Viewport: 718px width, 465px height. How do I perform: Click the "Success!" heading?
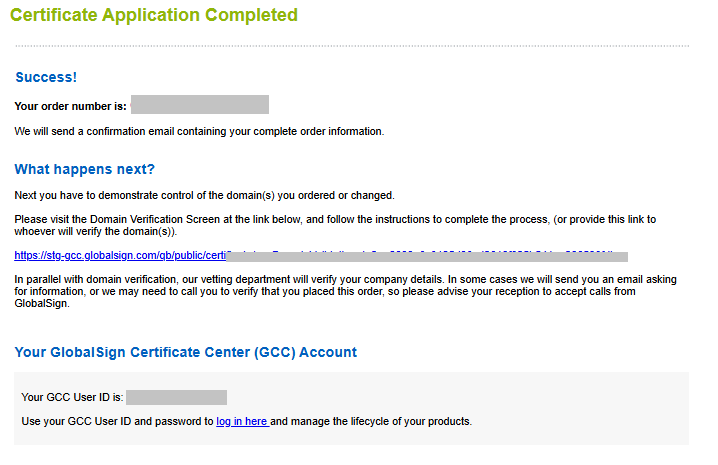pos(46,77)
